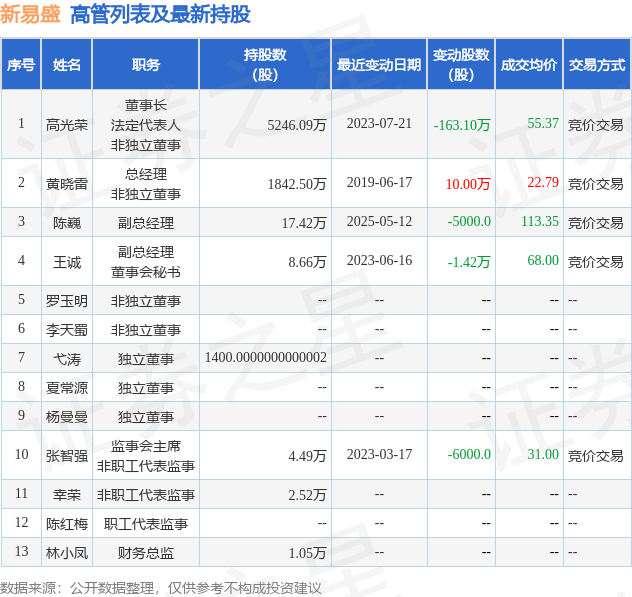Click the date 2025-05-12
Viewport: 632px width, 597px height.
tap(379, 221)
